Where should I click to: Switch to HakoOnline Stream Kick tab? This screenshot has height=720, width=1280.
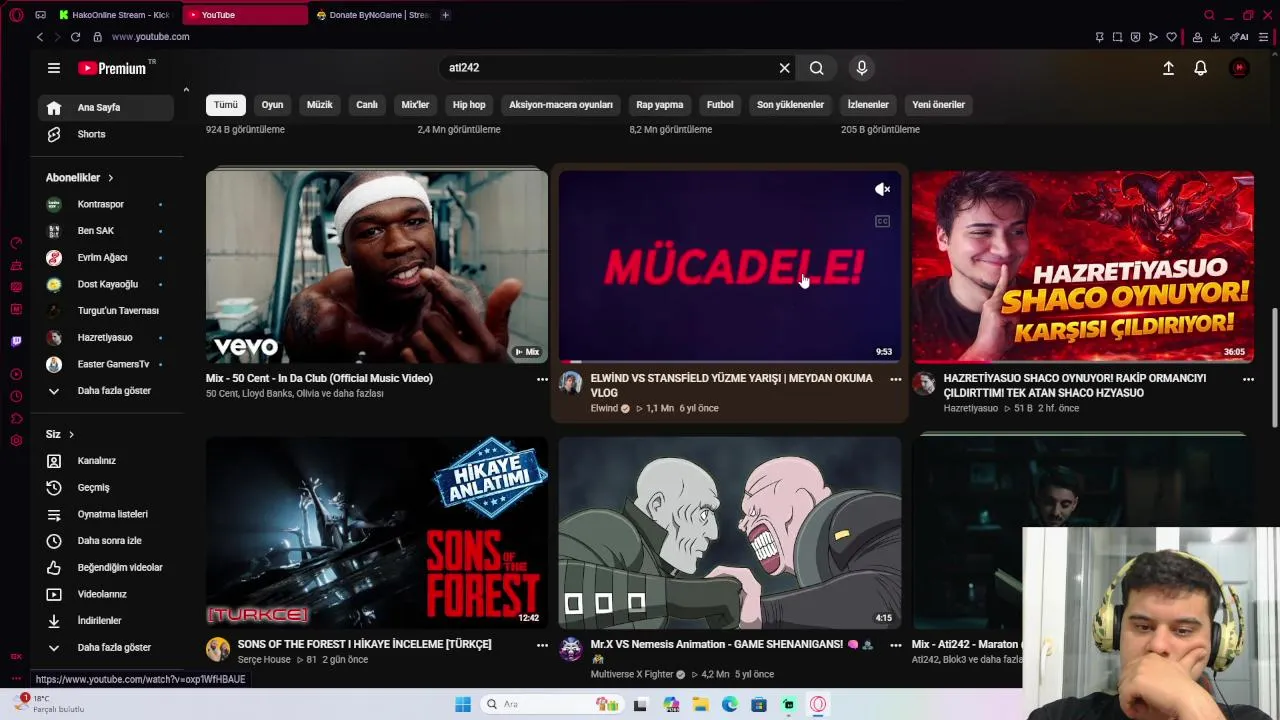pos(115,15)
